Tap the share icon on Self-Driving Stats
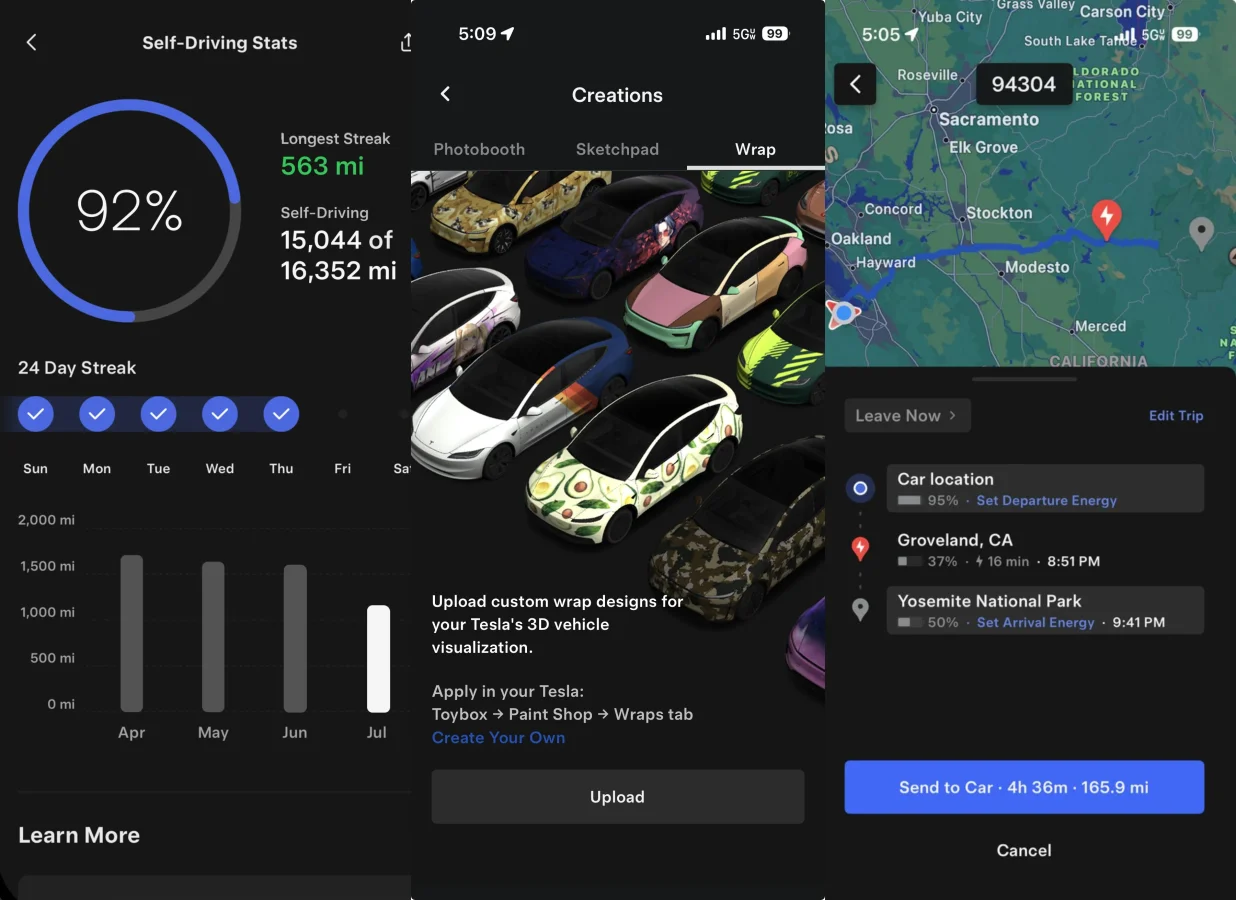 406,42
